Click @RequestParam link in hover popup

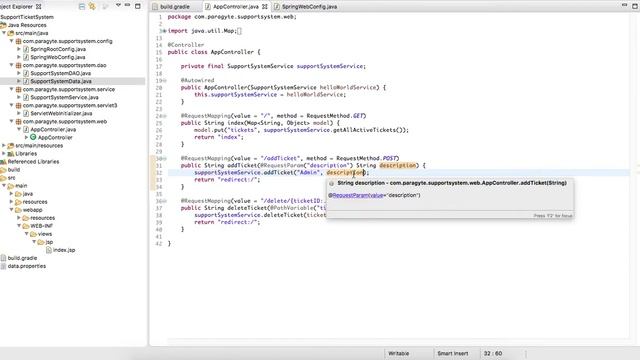click(356, 195)
